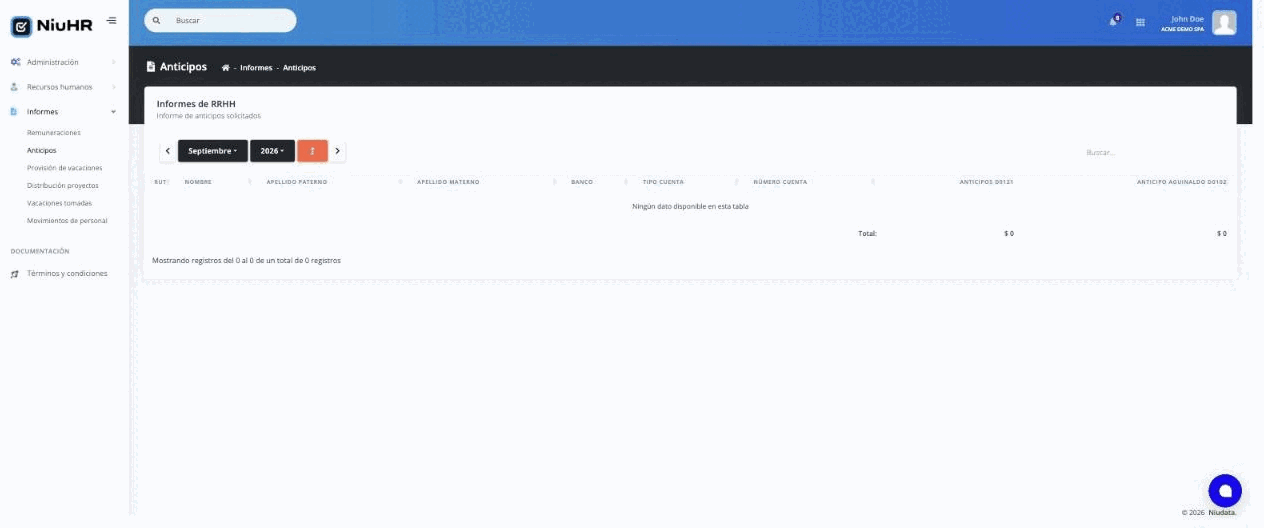Click the Recursos humanos person icon
The height and width of the screenshot is (528, 1264).
[x=15, y=87]
